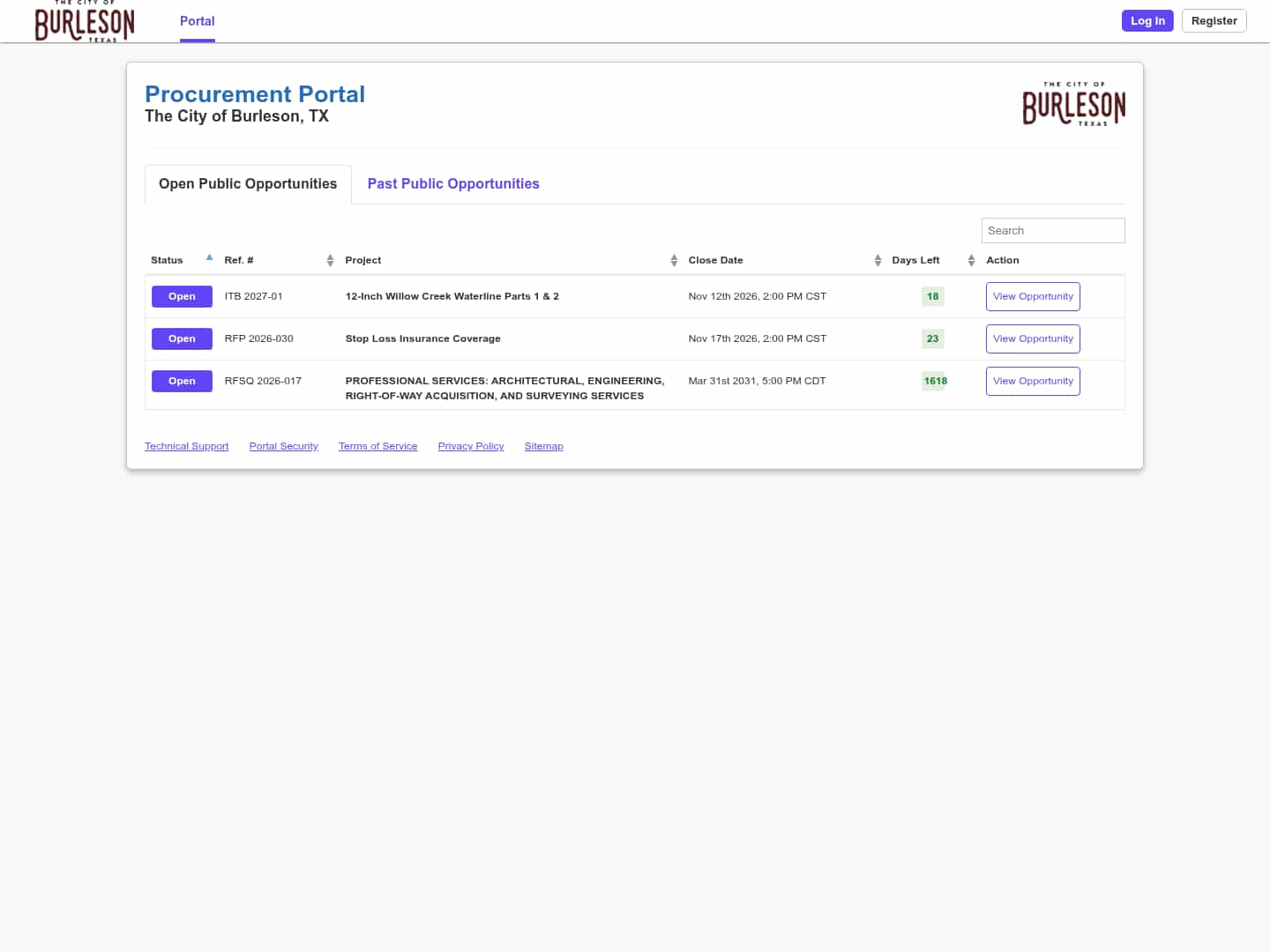The height and width of the screenshot is (952, 1270).
Task: Open the Privacy Policy link
Action: 471,446
